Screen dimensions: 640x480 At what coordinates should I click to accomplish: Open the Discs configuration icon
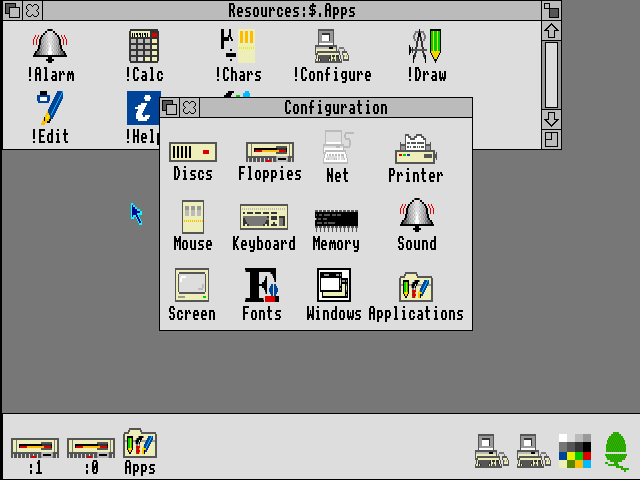tap(193, 153)
